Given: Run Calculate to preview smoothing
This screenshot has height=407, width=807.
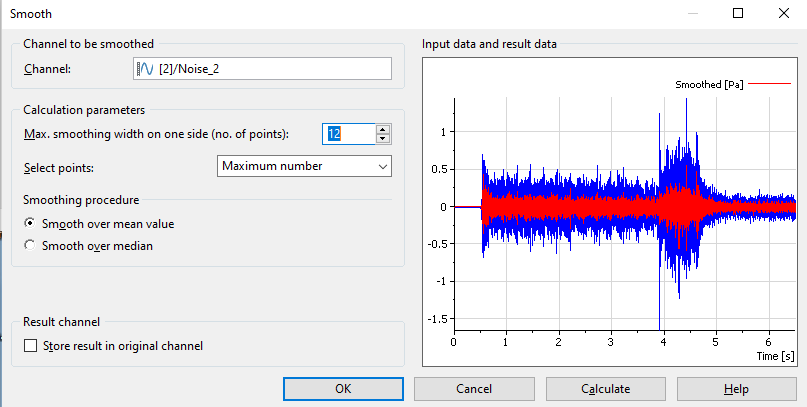Looking at the screenshot, I should coord(607,389).
